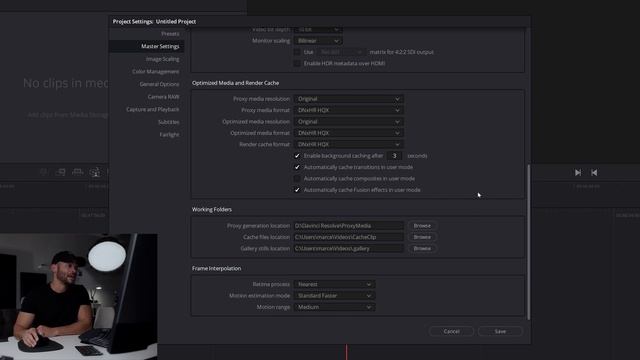Click the Save button

click(x=500, y=331)
